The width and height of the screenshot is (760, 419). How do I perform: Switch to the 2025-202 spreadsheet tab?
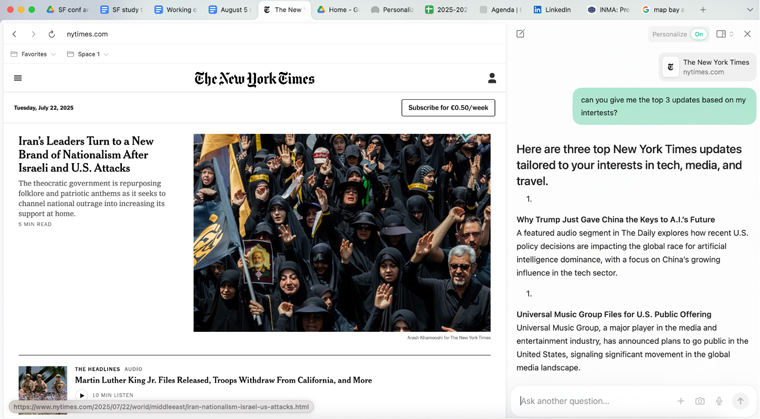[x=446, y=10]
